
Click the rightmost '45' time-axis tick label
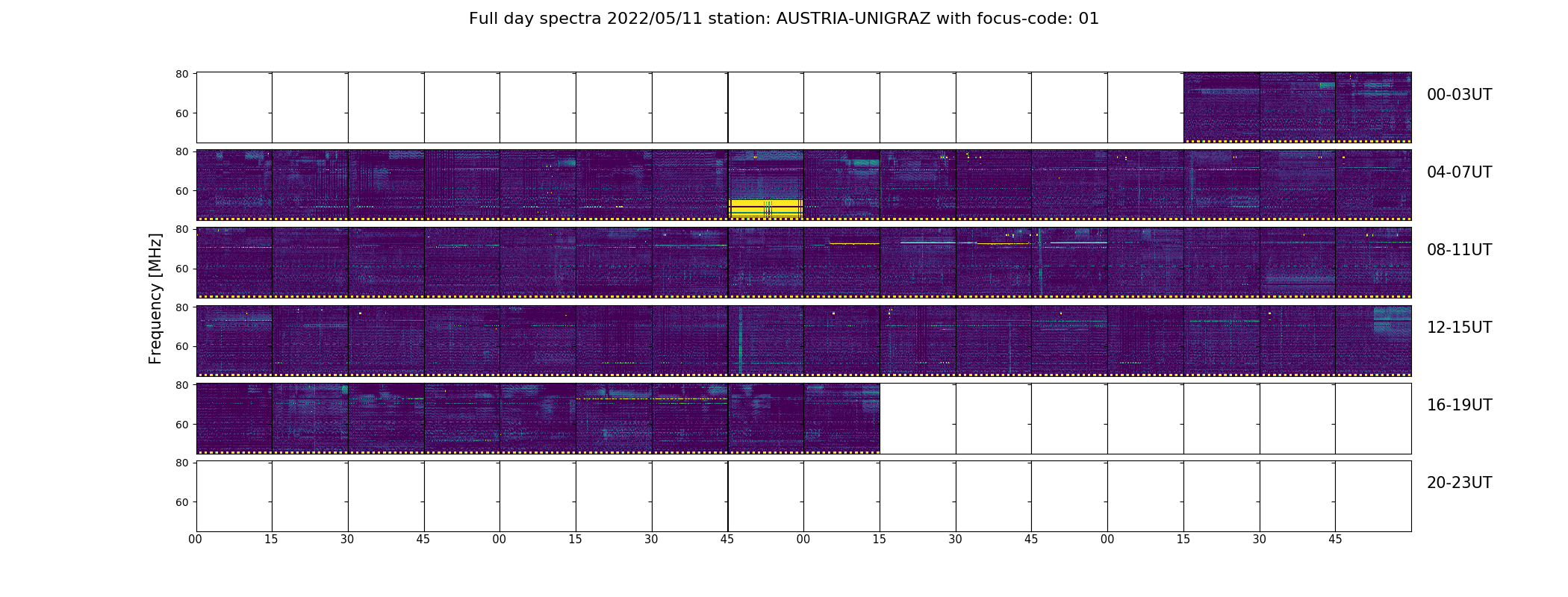(x=1335, y=539)
